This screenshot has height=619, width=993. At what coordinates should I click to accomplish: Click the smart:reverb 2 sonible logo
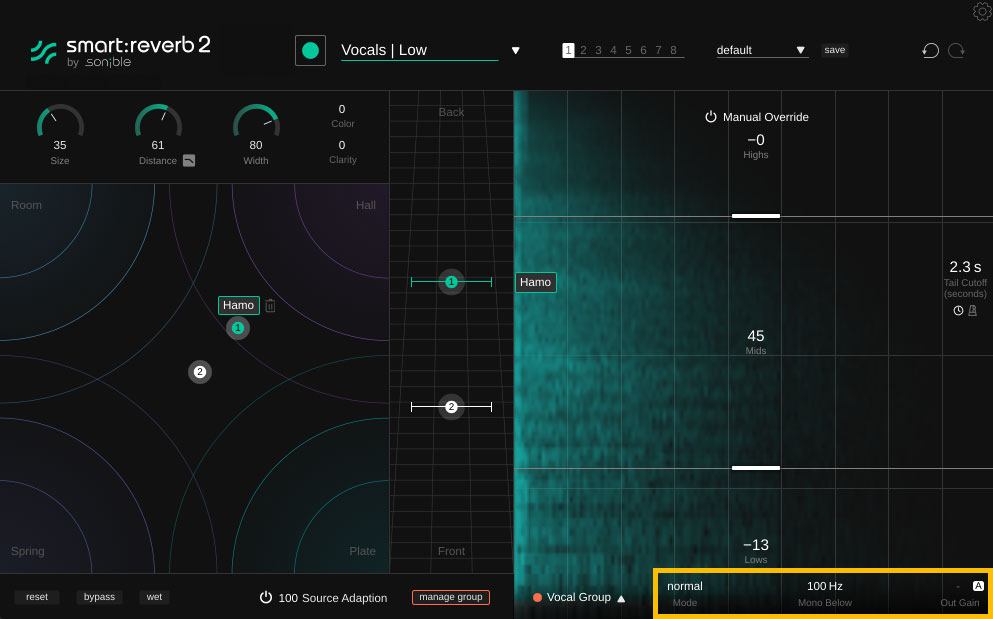120,52
